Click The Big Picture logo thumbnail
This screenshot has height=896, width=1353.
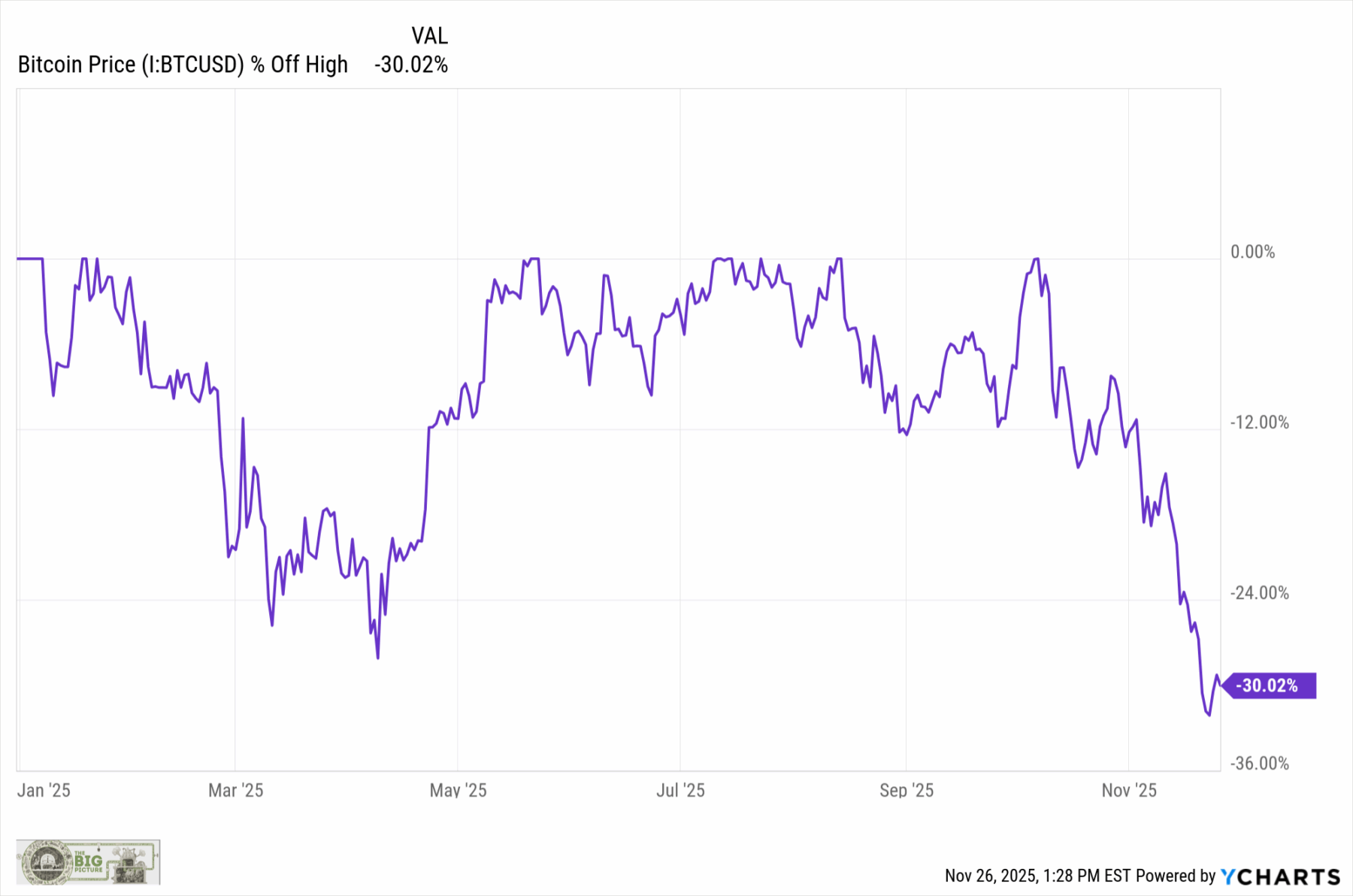pyautogui.click(x=88, y=861)
